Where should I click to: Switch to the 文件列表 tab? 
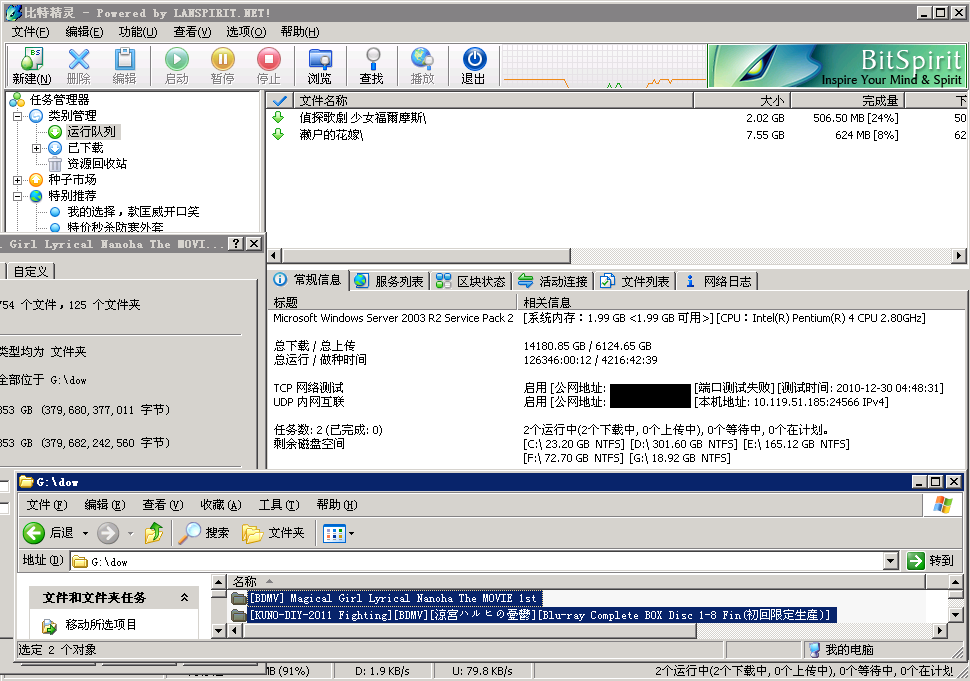click(636, 282)
